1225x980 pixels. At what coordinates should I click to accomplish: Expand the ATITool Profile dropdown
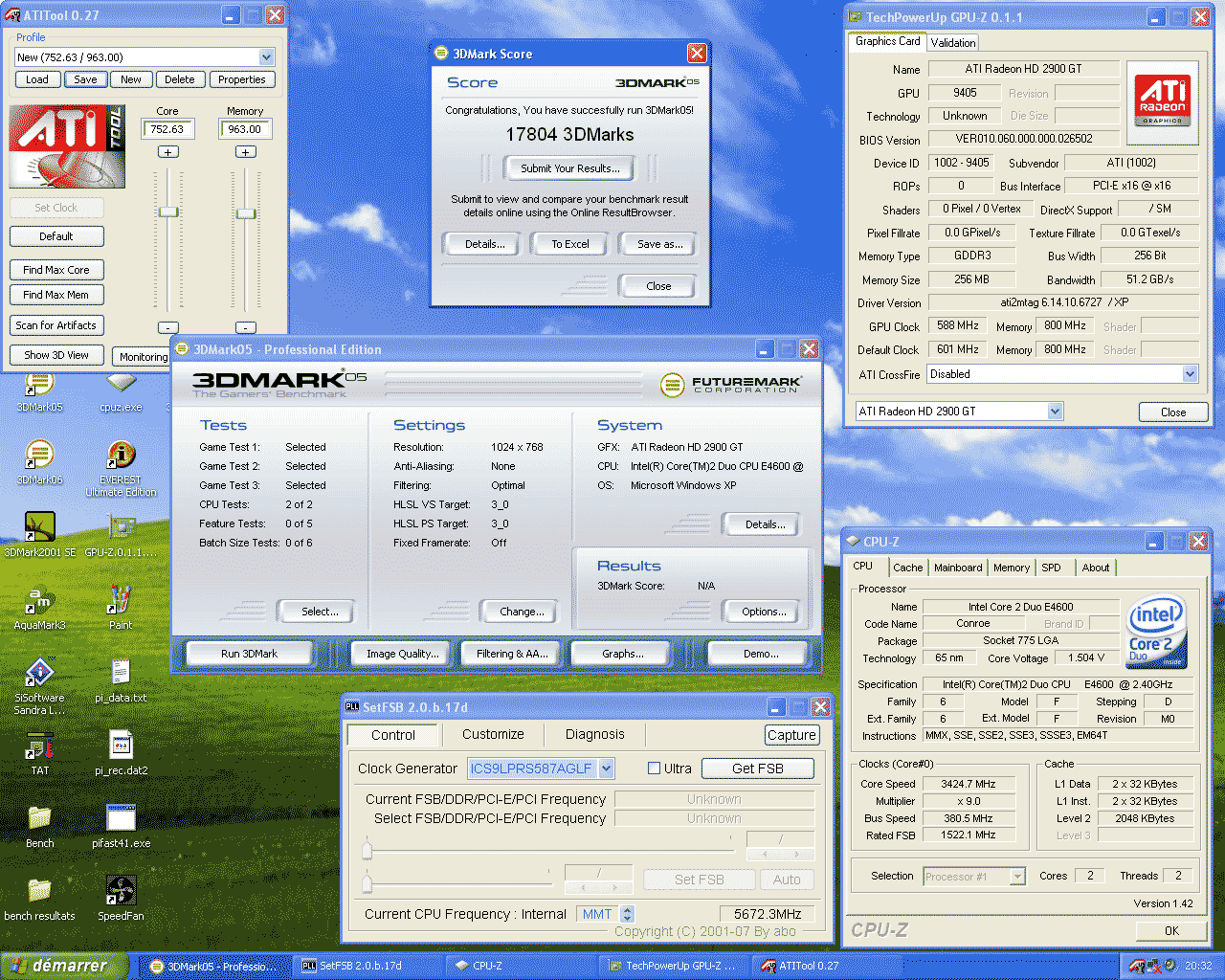[266, 57]
